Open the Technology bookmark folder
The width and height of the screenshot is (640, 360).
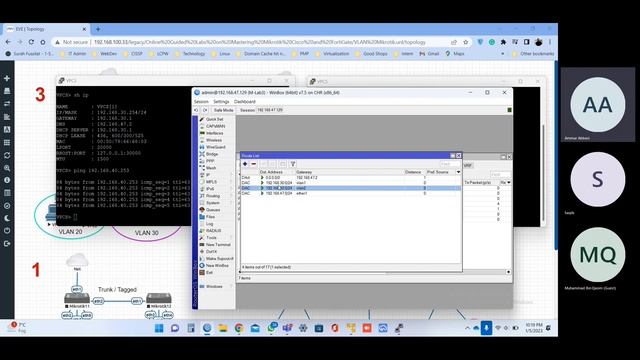pyautogui.click(x=190, y=53)
